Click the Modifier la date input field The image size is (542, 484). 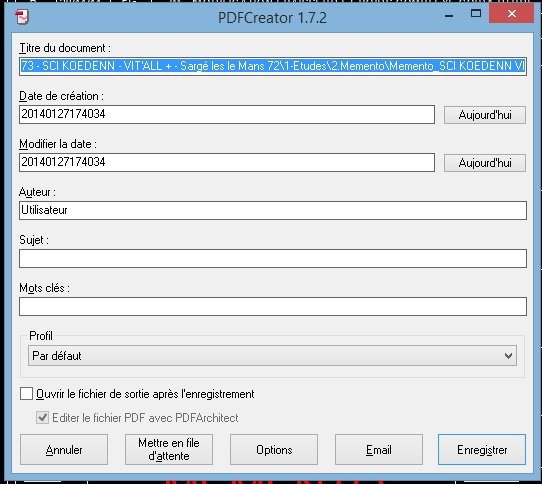coord(227,162)
